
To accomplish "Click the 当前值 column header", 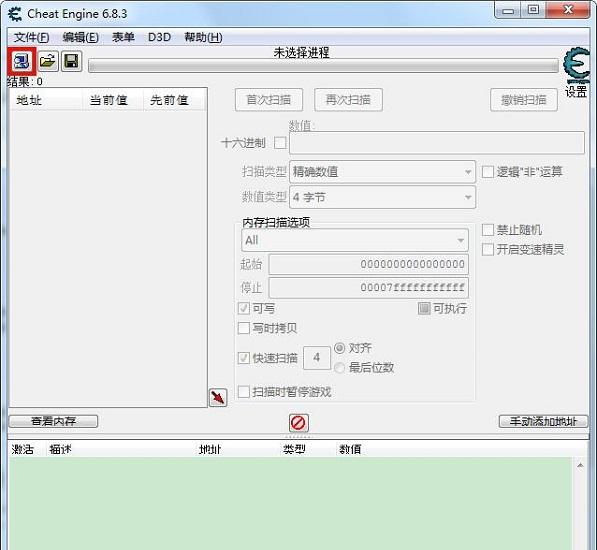I will 113,100.
